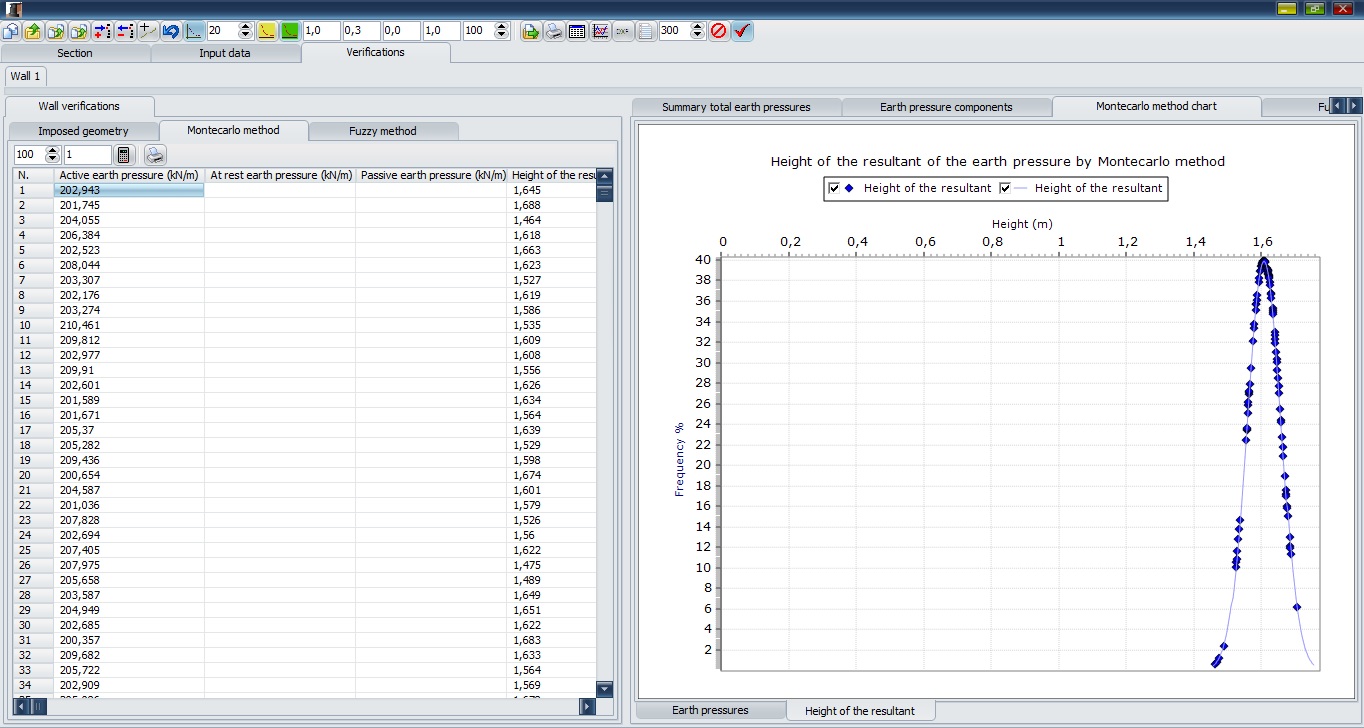Click the calculator icon in Montecarlo panel
The width and height of the screenshot is (1364, 728).
[124, 155]
